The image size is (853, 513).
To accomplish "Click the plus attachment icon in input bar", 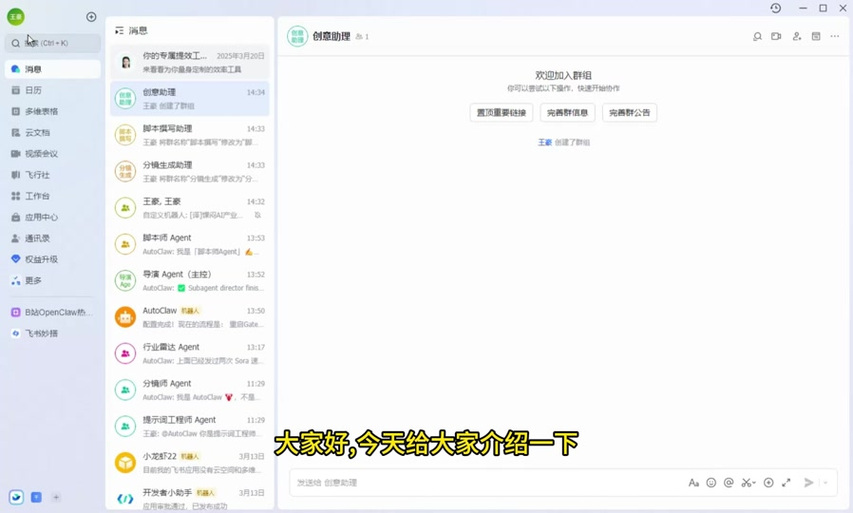I will (x=769, y=483).
